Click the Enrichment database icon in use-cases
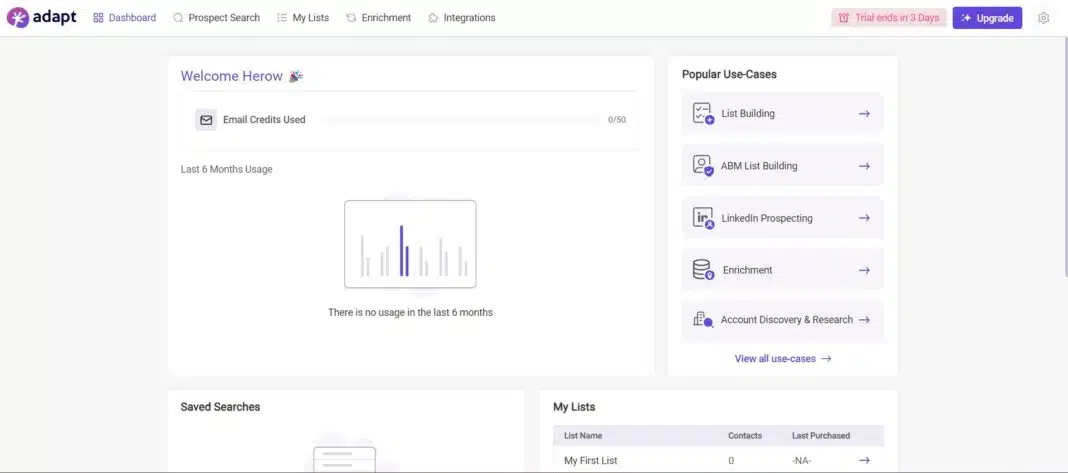The height and width of the screenshot is (473, 1068). (703, 270)
